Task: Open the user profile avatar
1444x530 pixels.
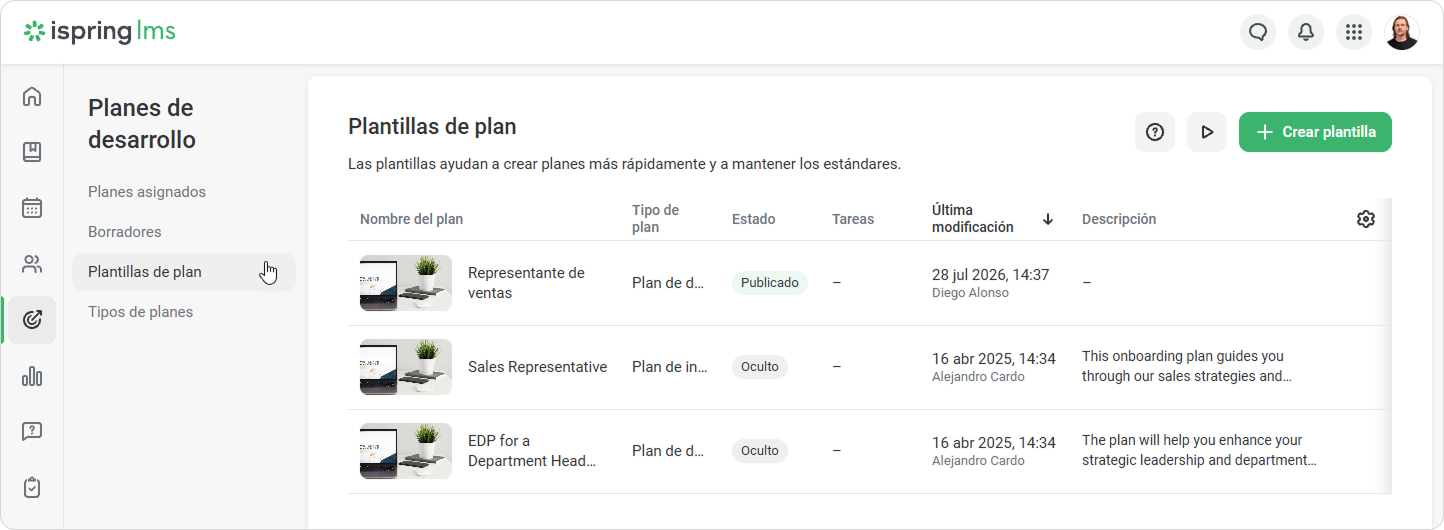Action: point(1402,32)
